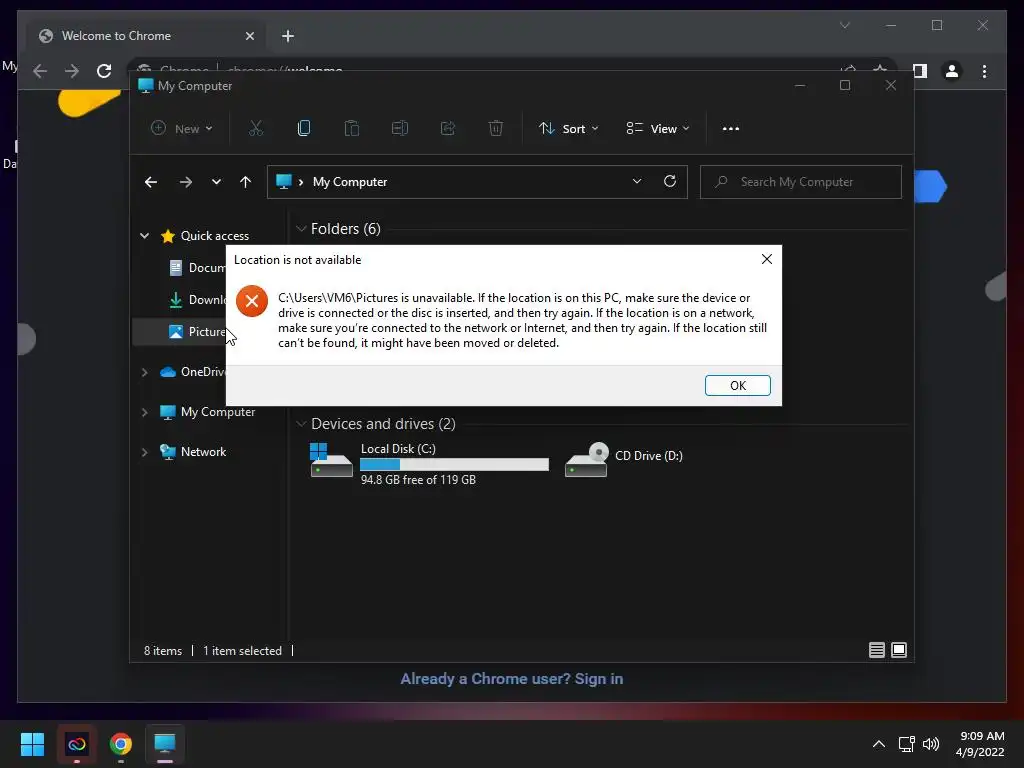The height and width of the screenshot is (768, 1024).
Task: Toggle Chrome side panel icon
Action: [x=920, y=71]
